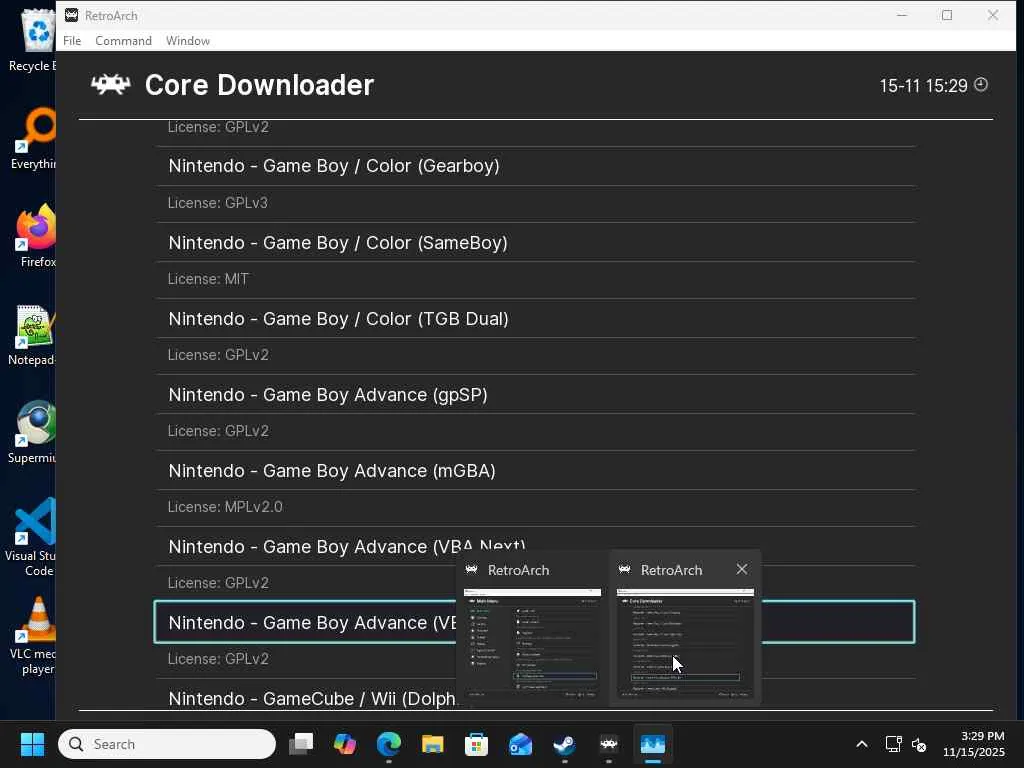Click License: GPLv3 under the Gearboy entry

coord(217,203)
